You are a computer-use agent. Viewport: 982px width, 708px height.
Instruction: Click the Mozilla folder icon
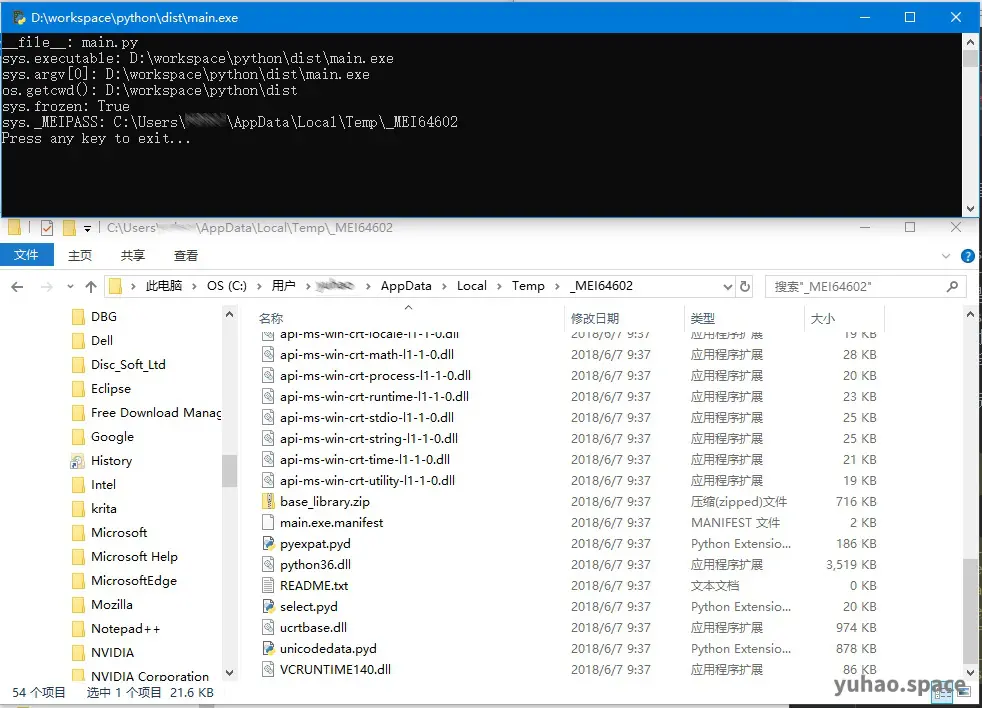pos(78,605)
